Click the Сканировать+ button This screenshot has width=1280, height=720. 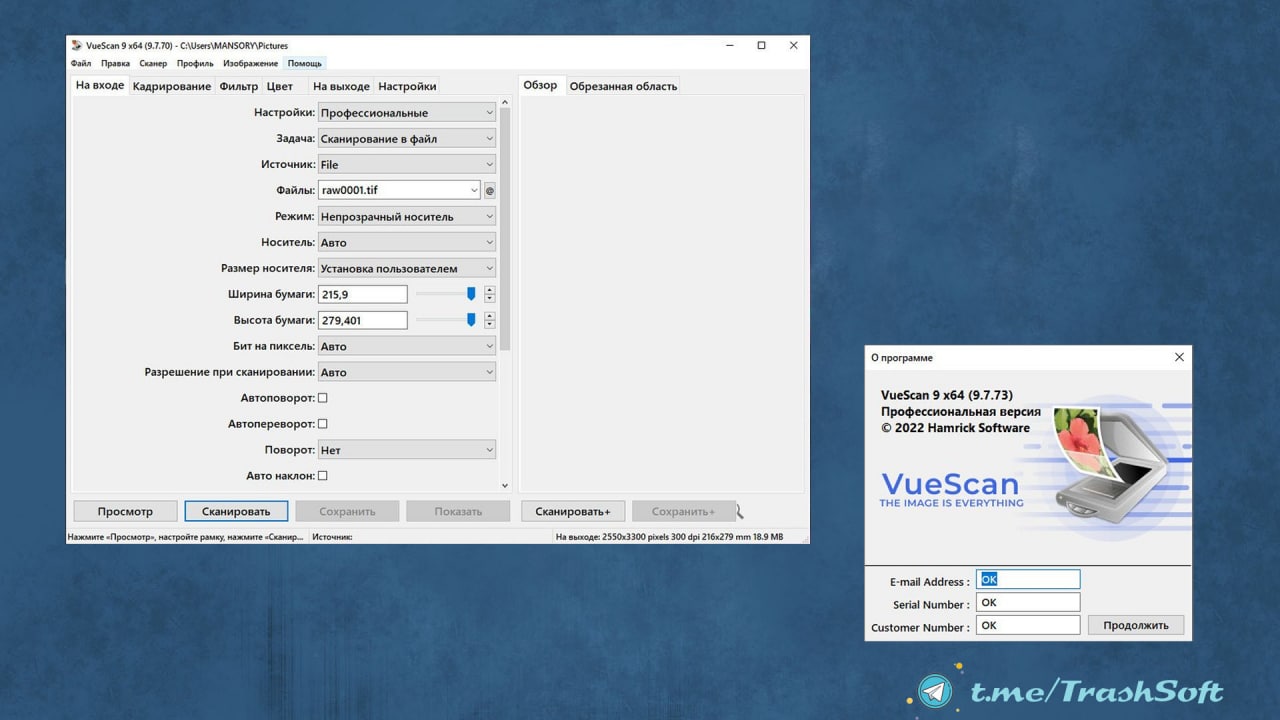pyautogui.click(x=573, y=511)
